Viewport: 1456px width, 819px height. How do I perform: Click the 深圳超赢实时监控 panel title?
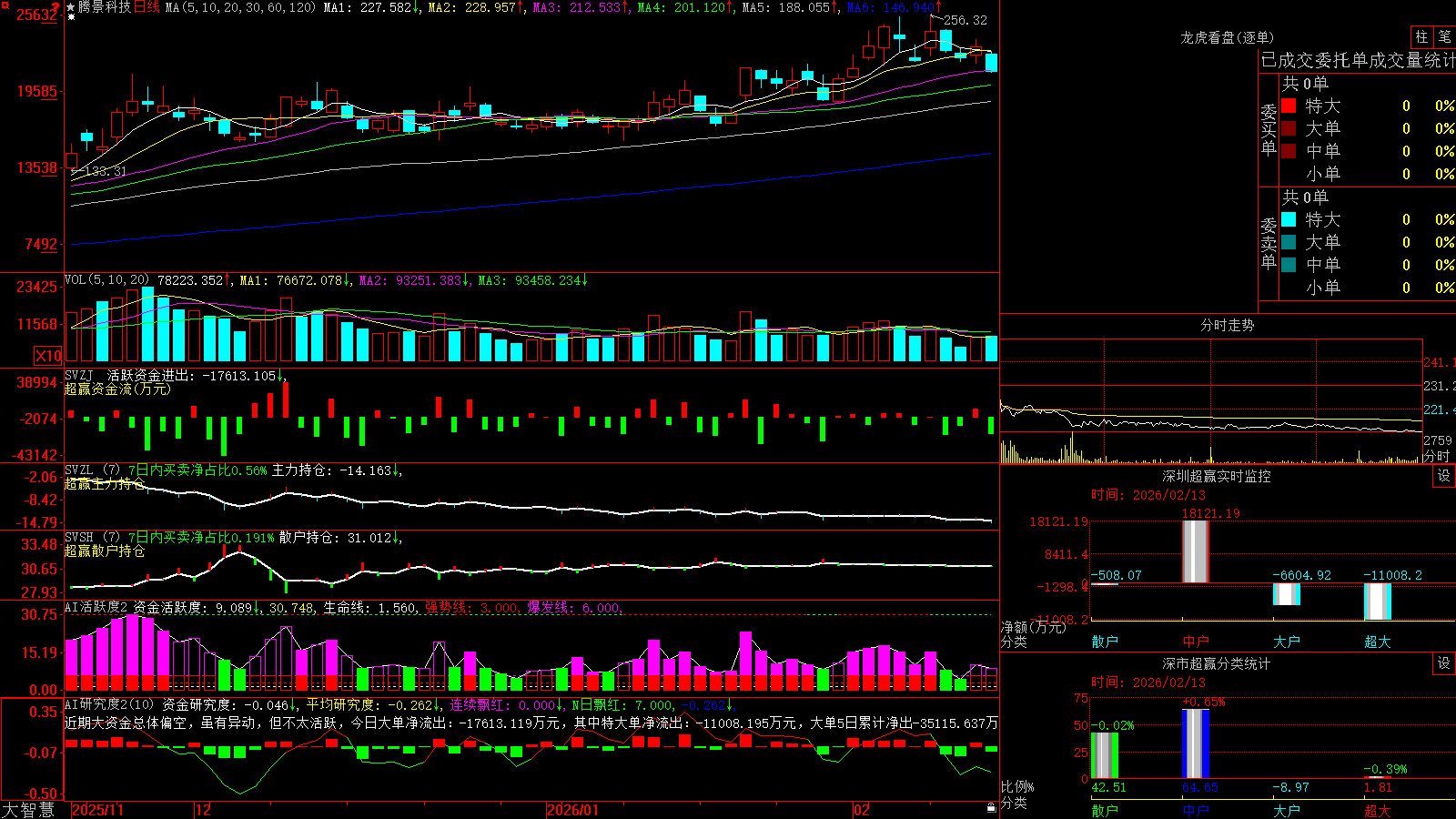click(1216, 476)
